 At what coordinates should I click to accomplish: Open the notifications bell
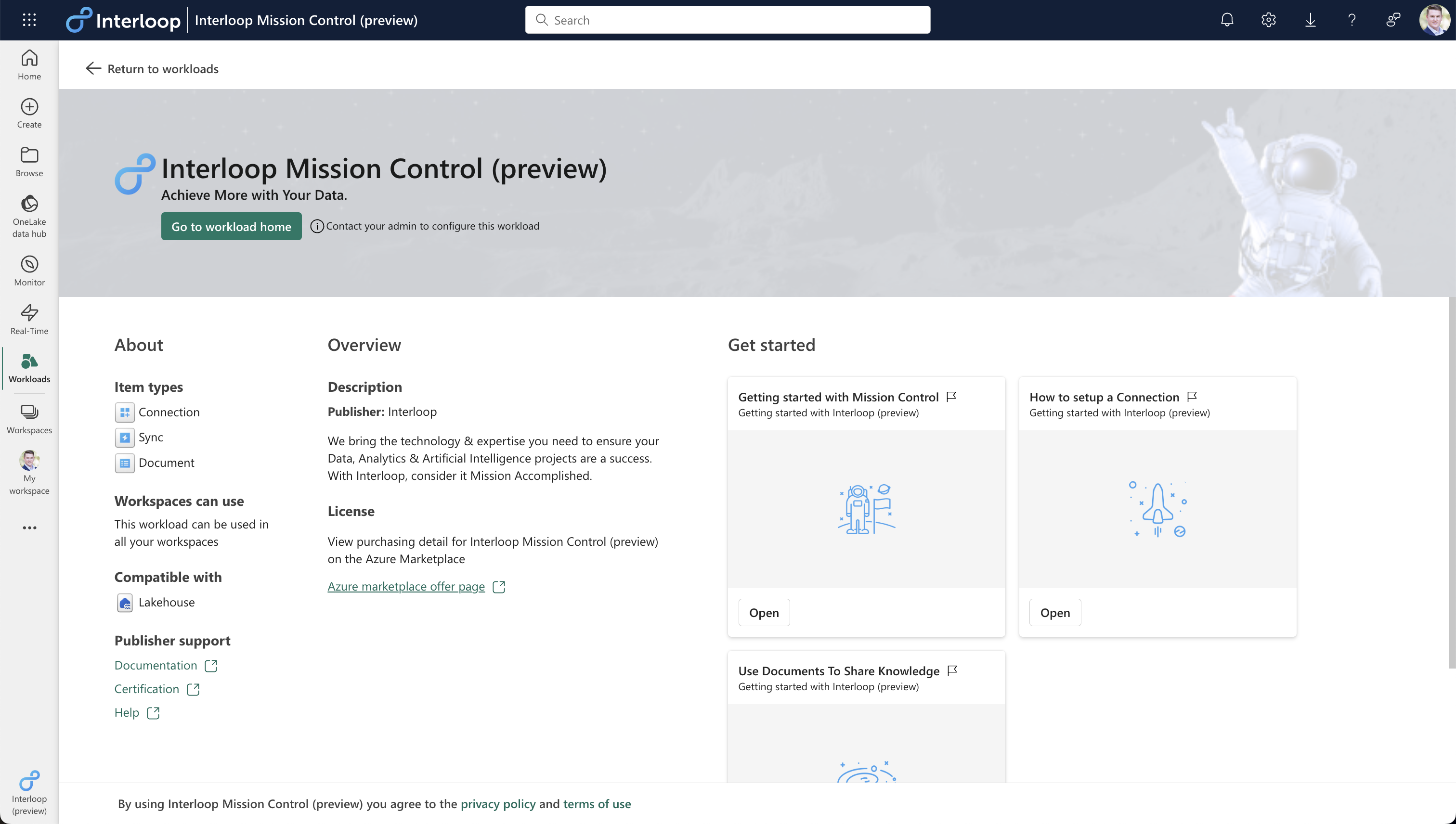coord(1227,20)
